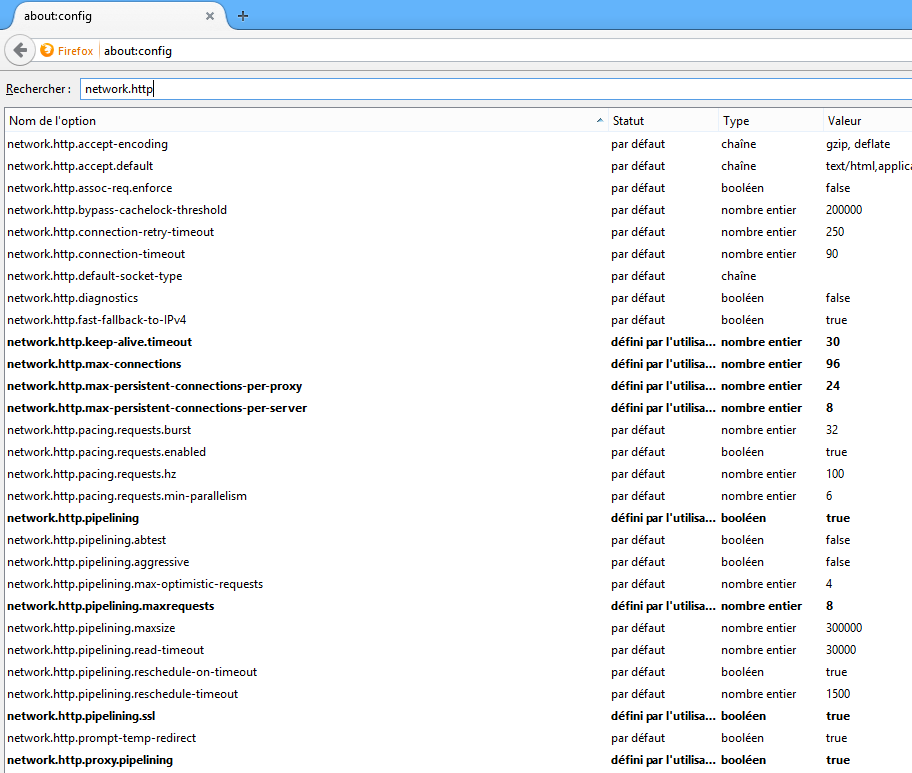
Task: Sort by Valeur column header
Action: tap(868, 121)
